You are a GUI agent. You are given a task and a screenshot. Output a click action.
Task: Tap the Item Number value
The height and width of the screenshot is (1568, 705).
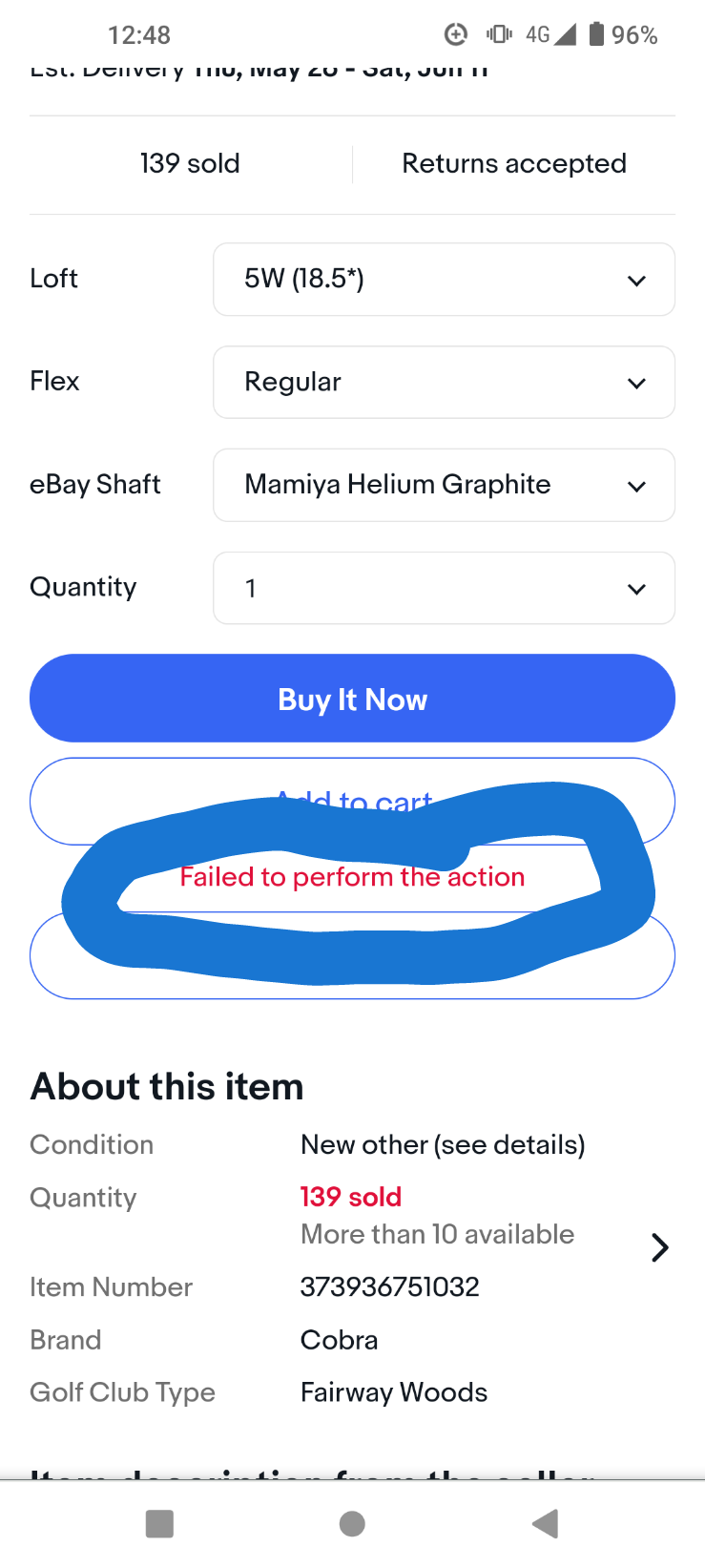tap(389, 1286)
